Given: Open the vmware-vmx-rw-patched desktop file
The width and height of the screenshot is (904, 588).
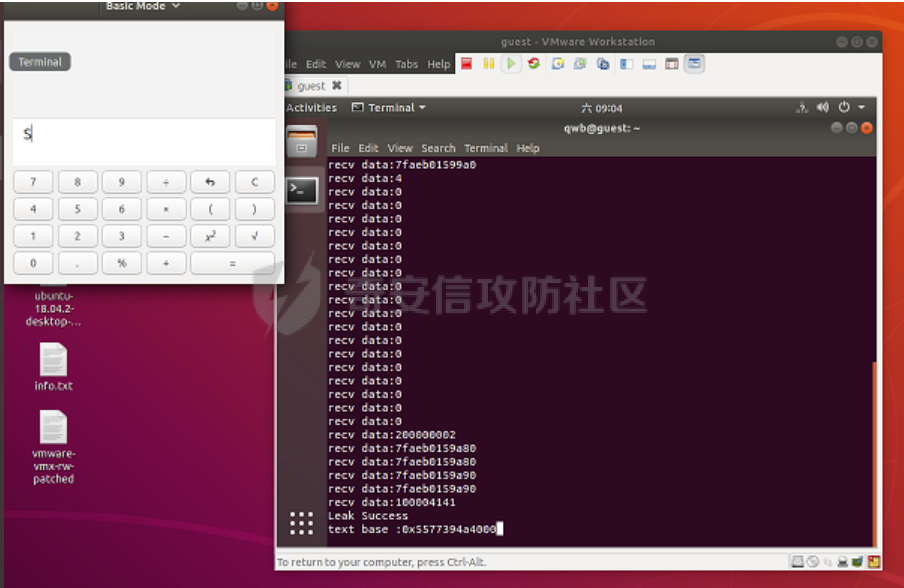Looking at the screenshot, I should click(53, 447).
